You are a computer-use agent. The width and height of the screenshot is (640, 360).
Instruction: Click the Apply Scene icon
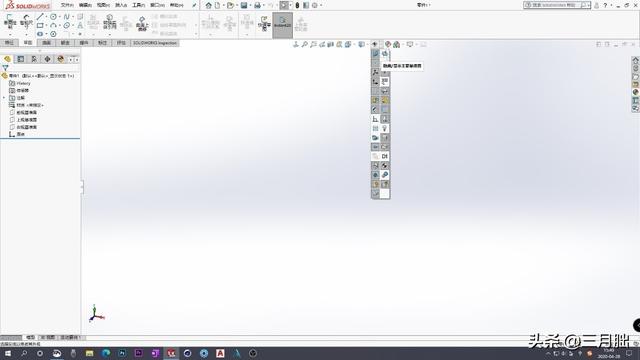[x=396, y=44]
